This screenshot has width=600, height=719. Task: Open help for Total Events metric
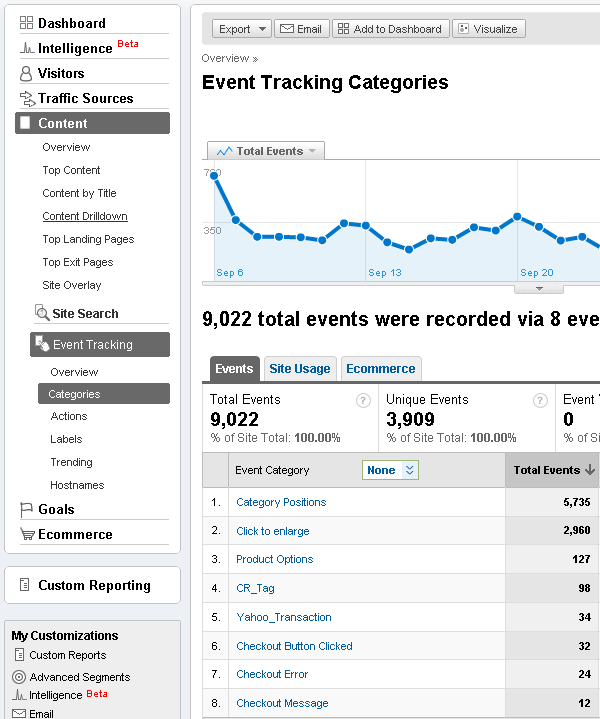[x=364, y=401]
